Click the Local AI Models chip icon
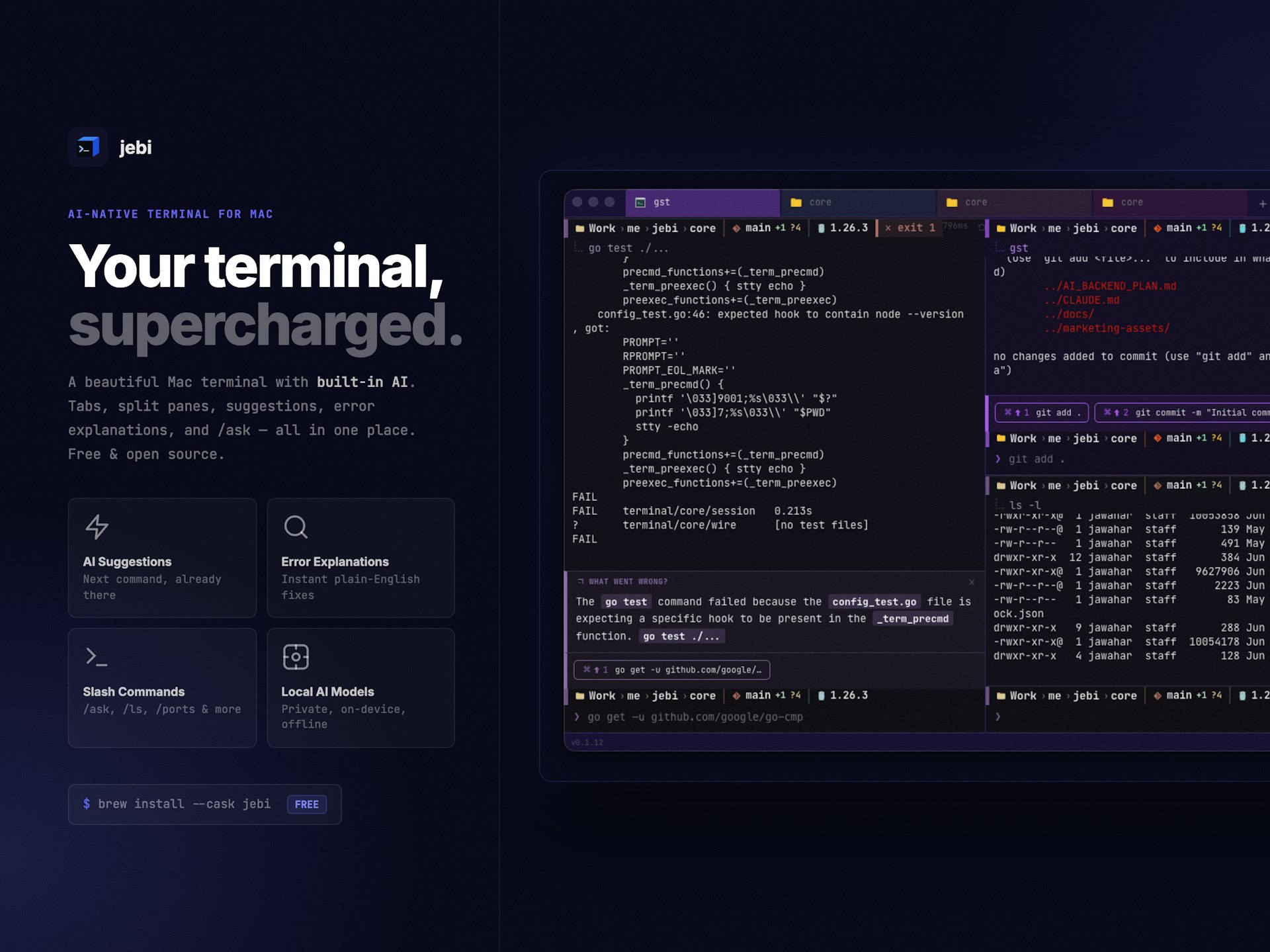The height and width of the screenshot is (952, 1270). (x=296, y=657)
